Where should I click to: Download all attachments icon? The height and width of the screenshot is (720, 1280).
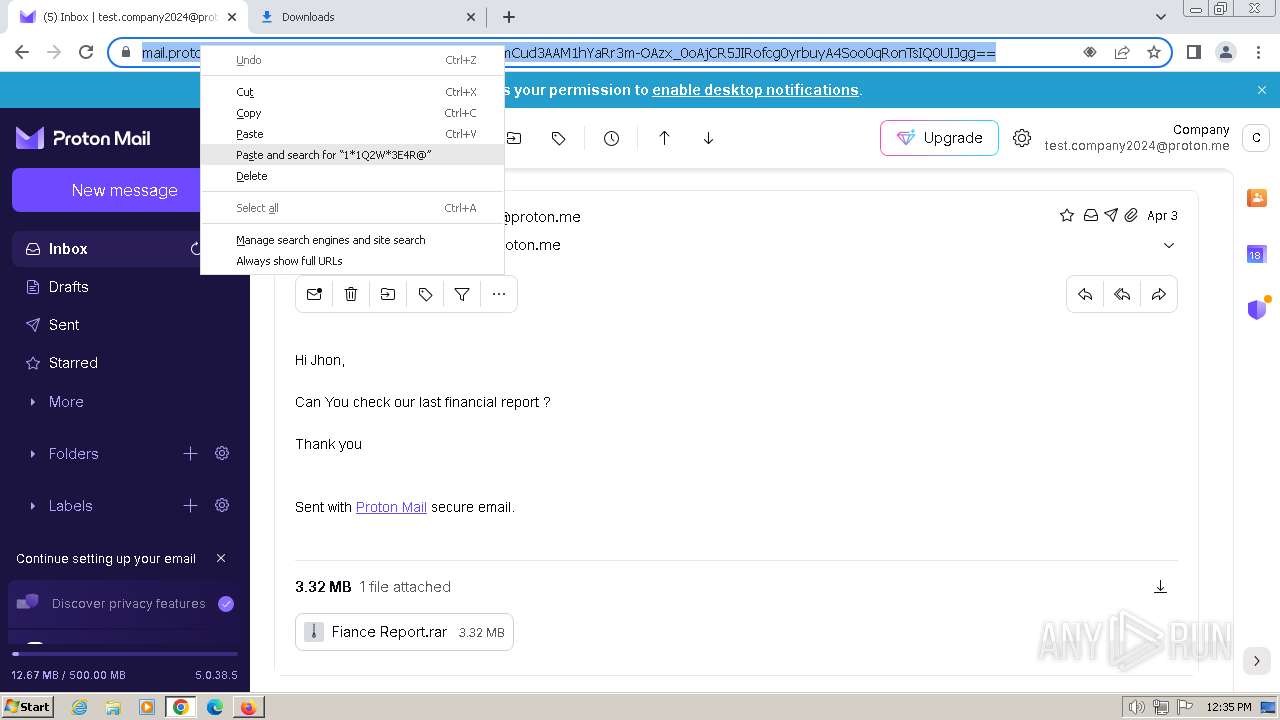(x=1160, y=587)
